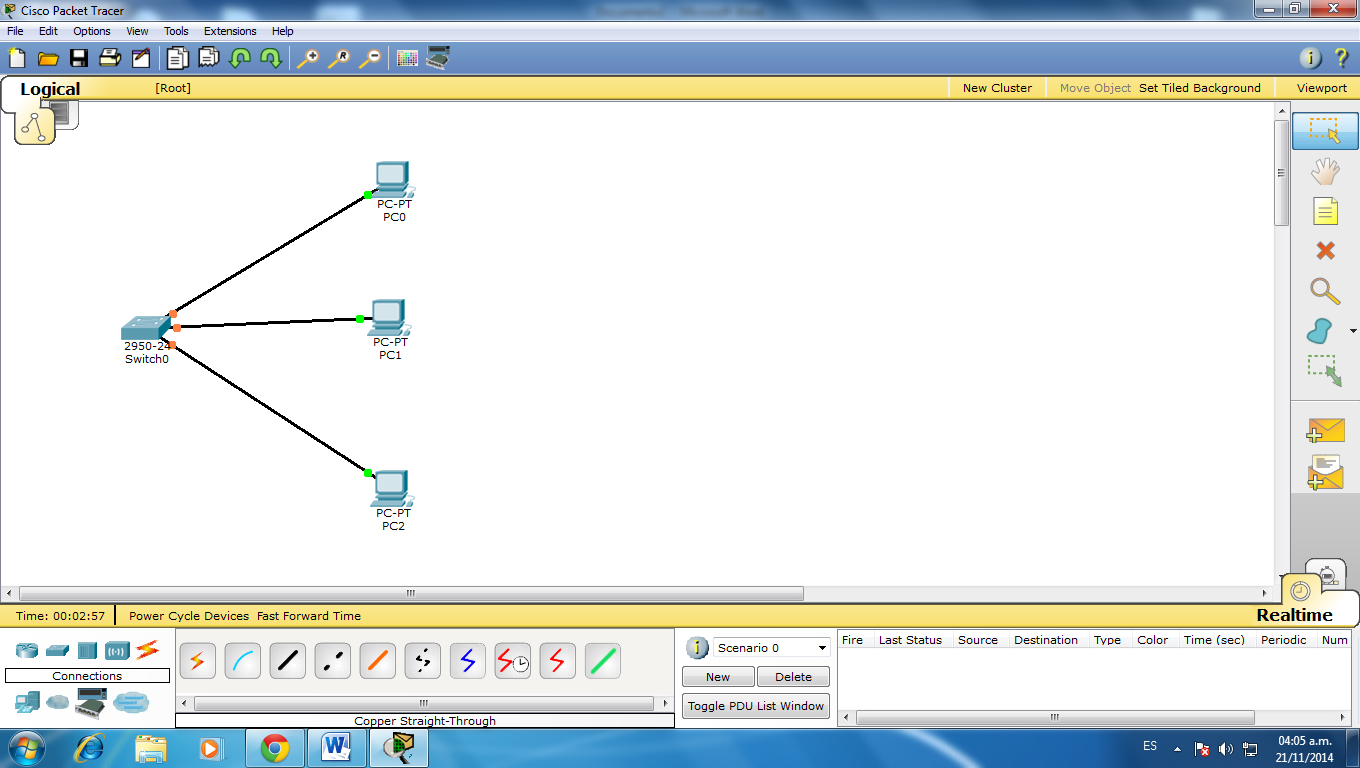Screen dimensions: 1360x768
Task: Open the File menu
Action: pos(15,31)
